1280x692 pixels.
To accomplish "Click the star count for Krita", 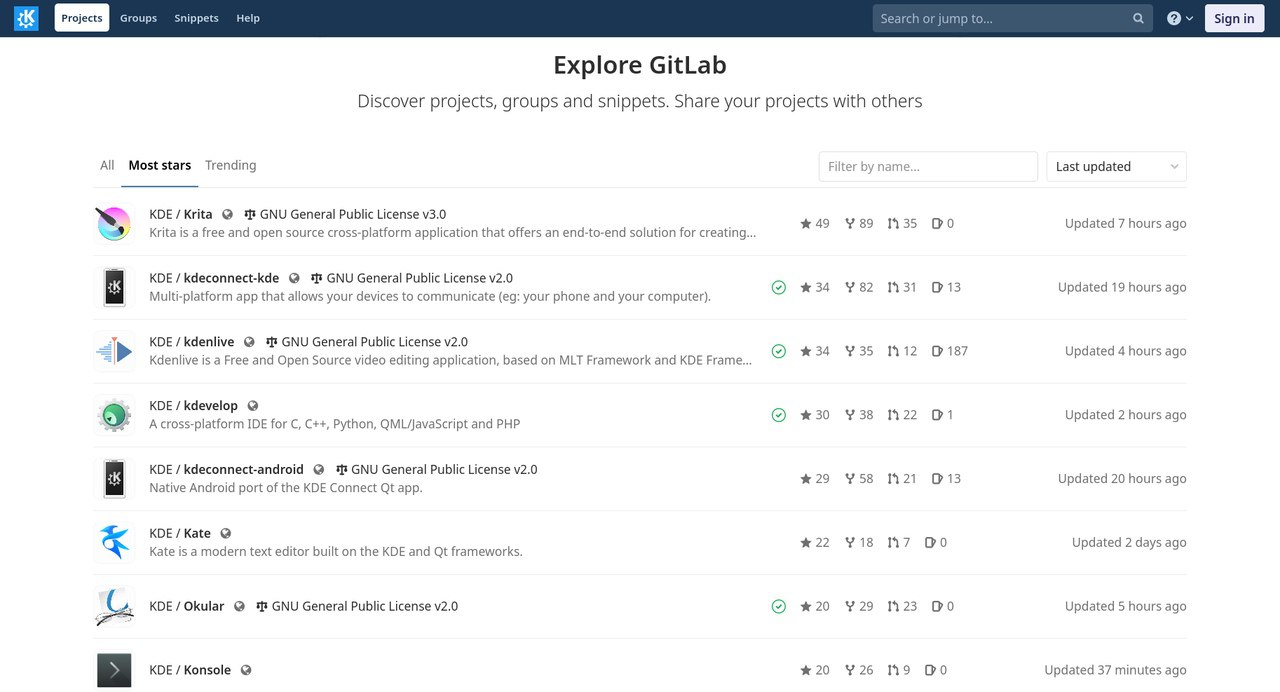I will [x=815, y=223].
